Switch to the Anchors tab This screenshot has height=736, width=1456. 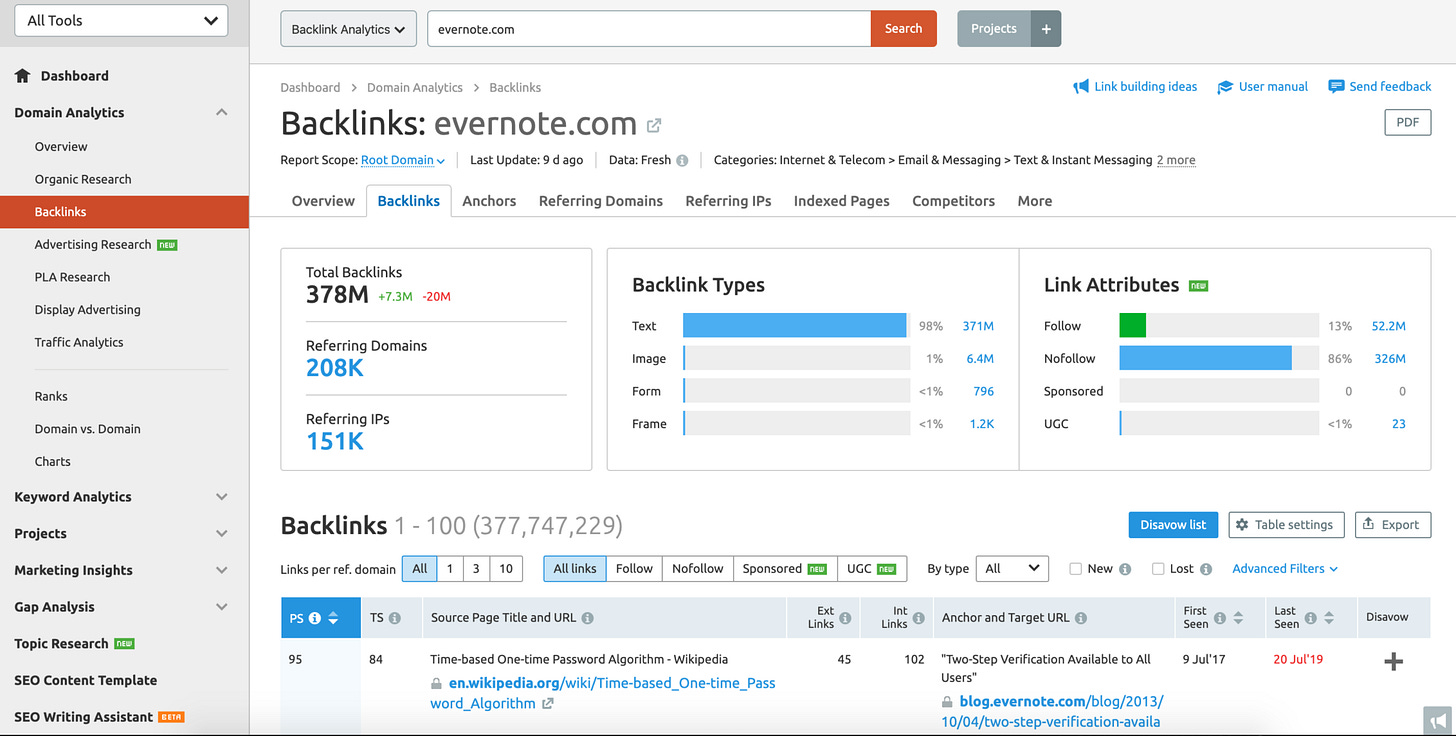489,201
